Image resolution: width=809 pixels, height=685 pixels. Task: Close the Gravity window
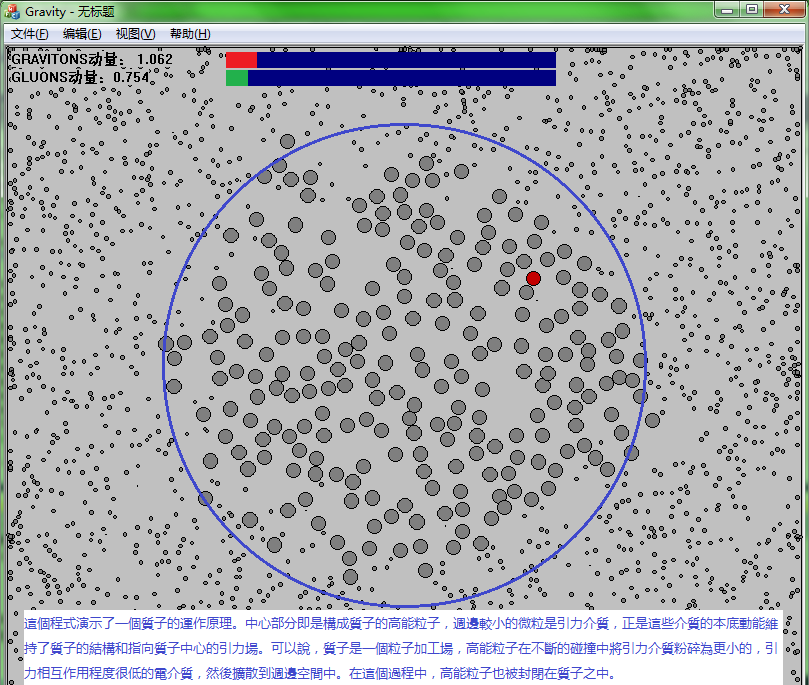pyautogui.click(x=784, y=10)
